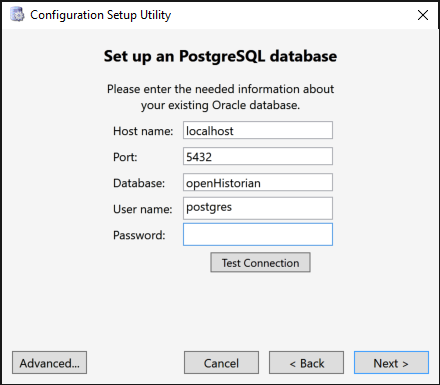Click the Test Connection button

[260, 263]
